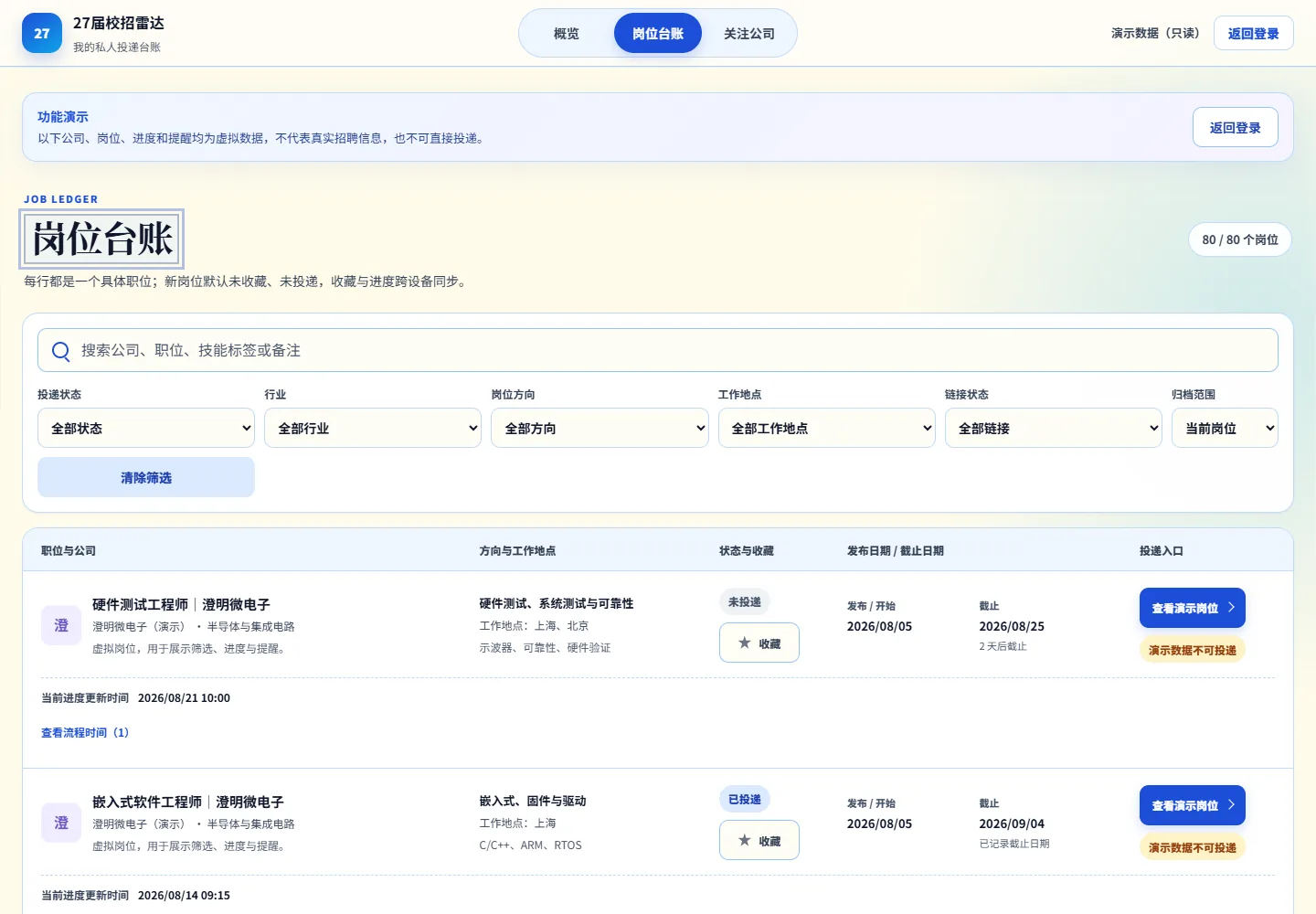Viewport: 1316px width, 914px height.
Task: Click the C/C++、ARM、RTOS tags
Action: 531,845
